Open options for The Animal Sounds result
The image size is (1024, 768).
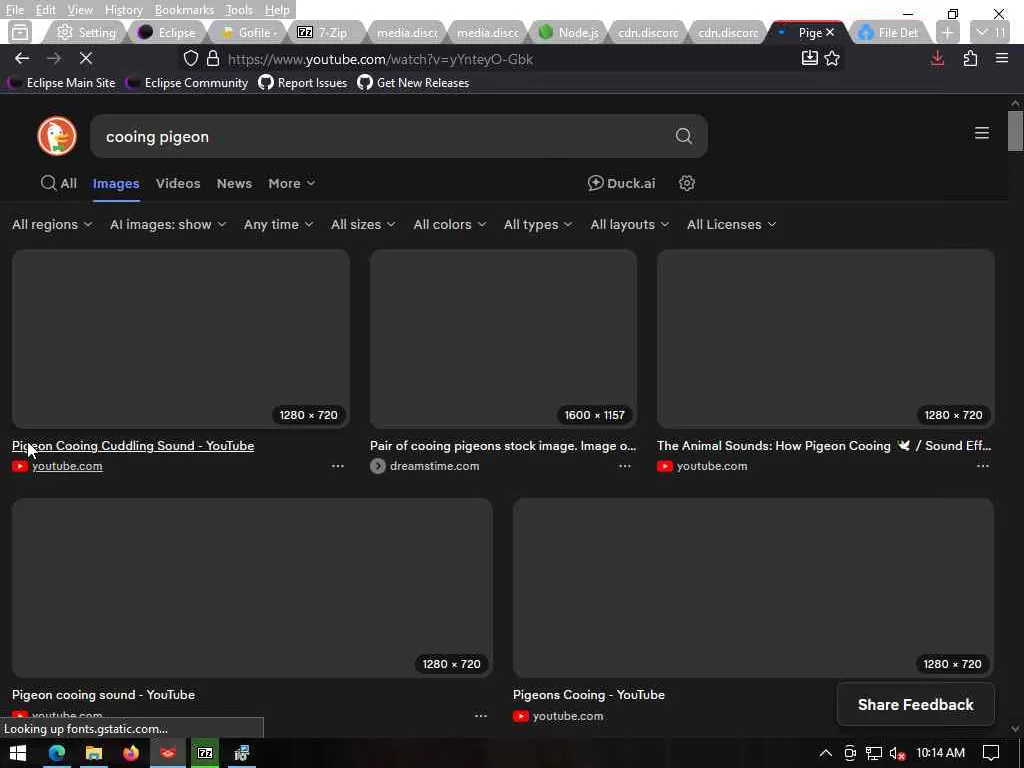982,466
